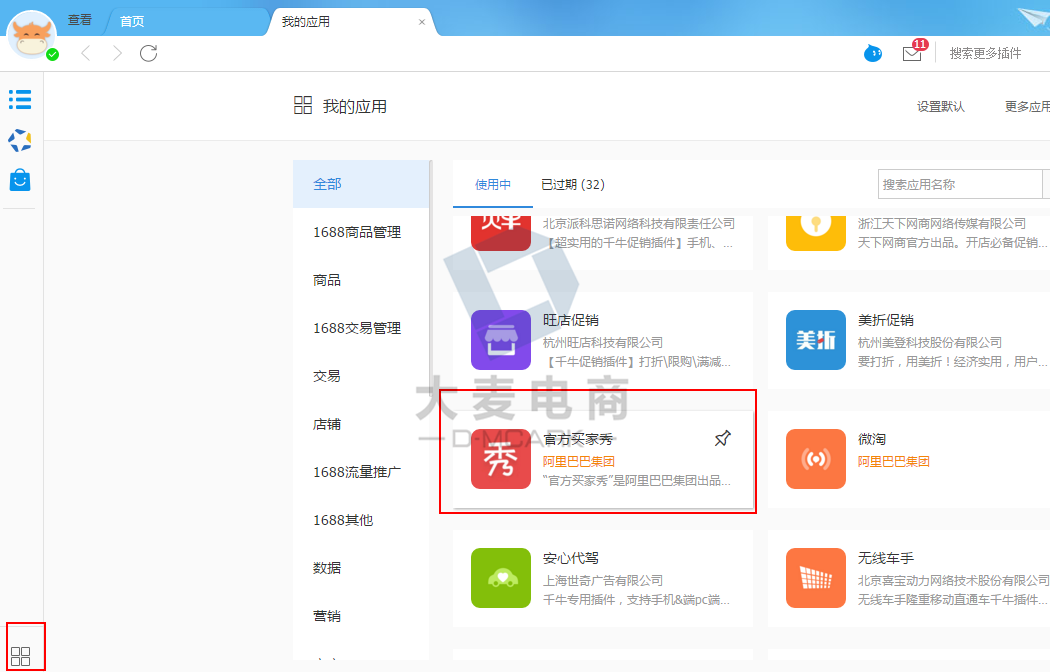Click 阿里巴巴集团 under 微淘
The width and height of the screenshot is (1050, 672).
893,461
